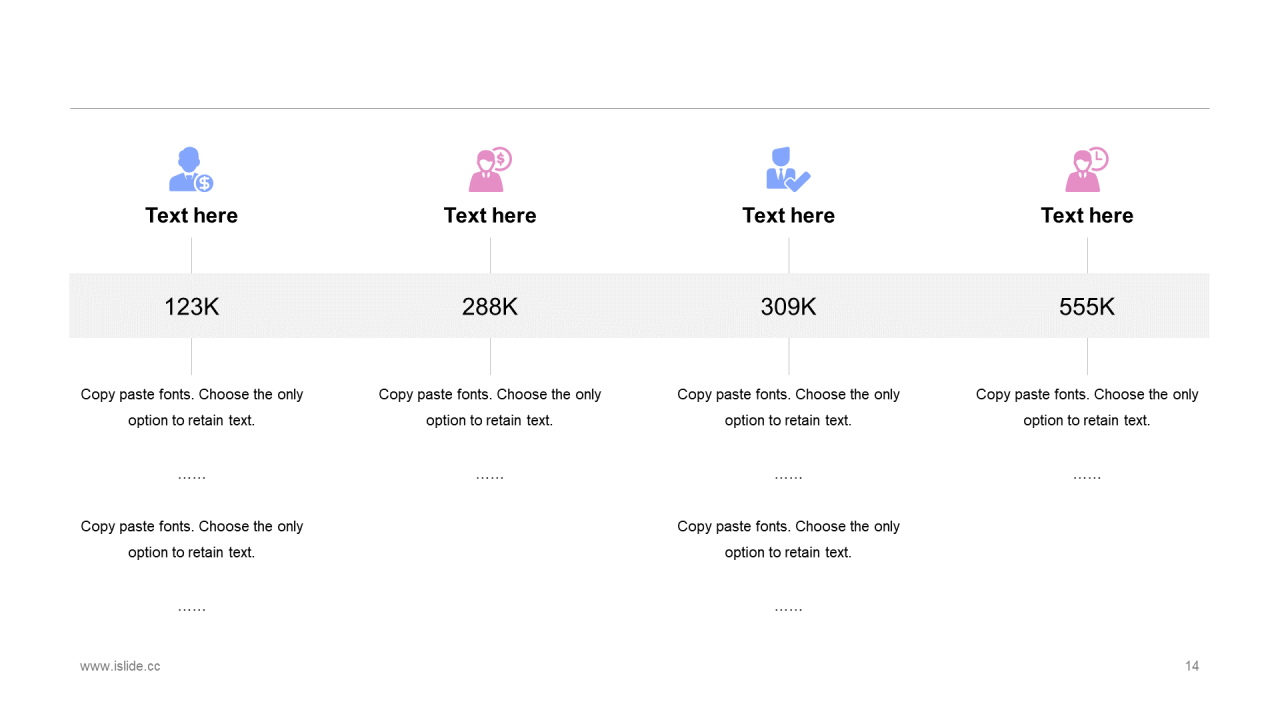This screenshot has height=720, width=1280.
Task: Click the slide number 14
Action: [1192, 666]
